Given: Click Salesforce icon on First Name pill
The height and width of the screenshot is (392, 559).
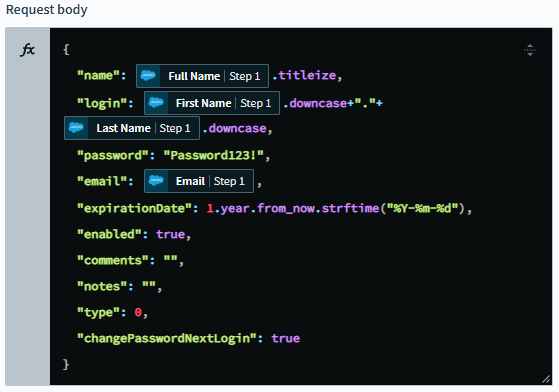Looking at the screenshot, I should tap(156, 103).
